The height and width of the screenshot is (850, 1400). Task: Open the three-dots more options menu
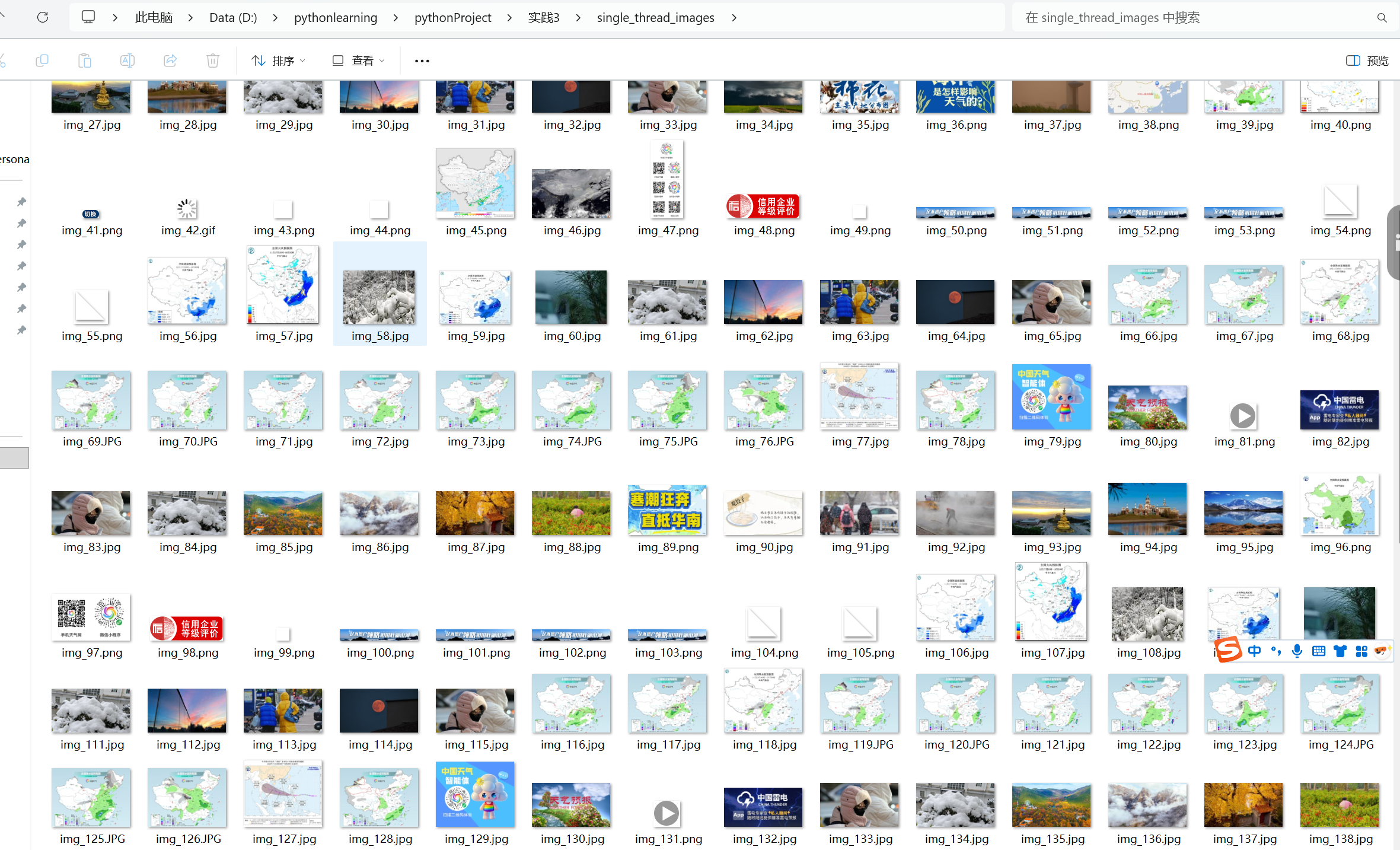[x=422, y=61]
